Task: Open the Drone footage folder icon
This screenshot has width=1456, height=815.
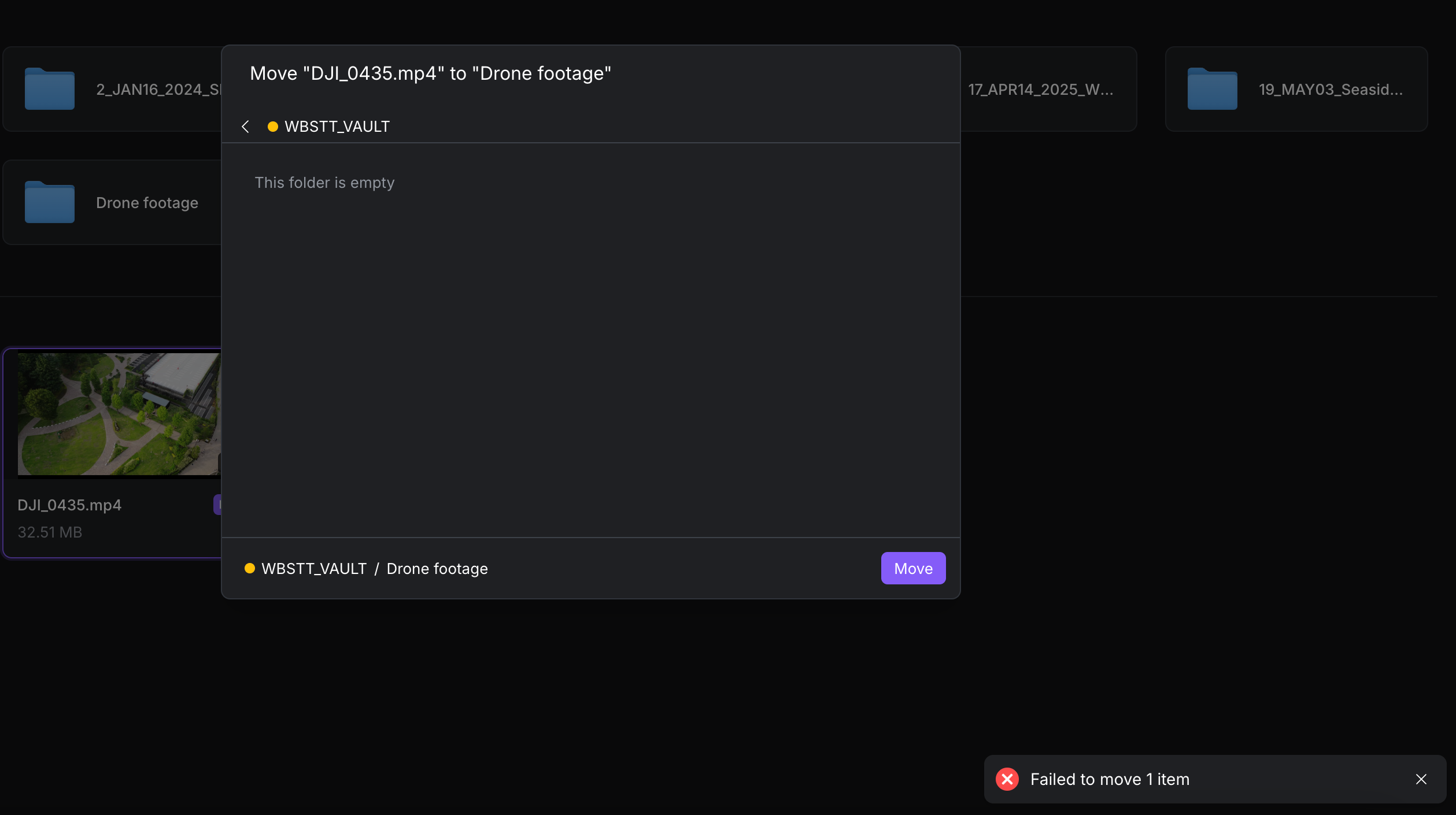Action: pos(50,202)
